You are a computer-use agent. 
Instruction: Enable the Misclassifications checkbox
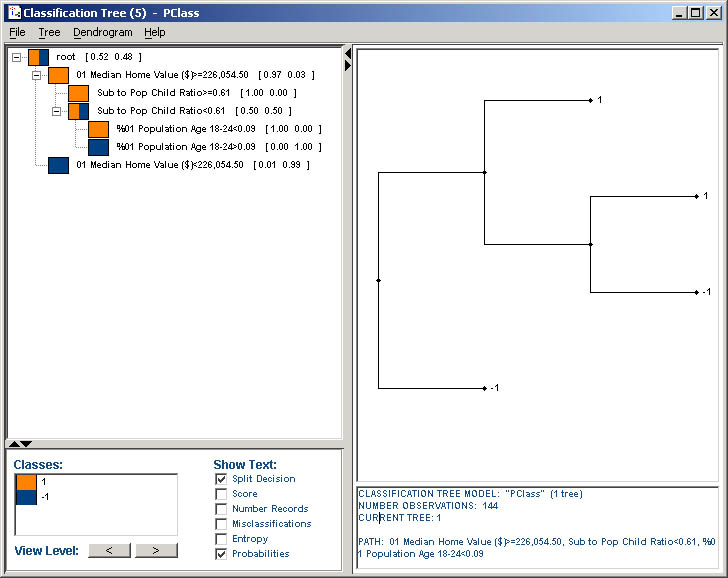[x=221, y=524]
